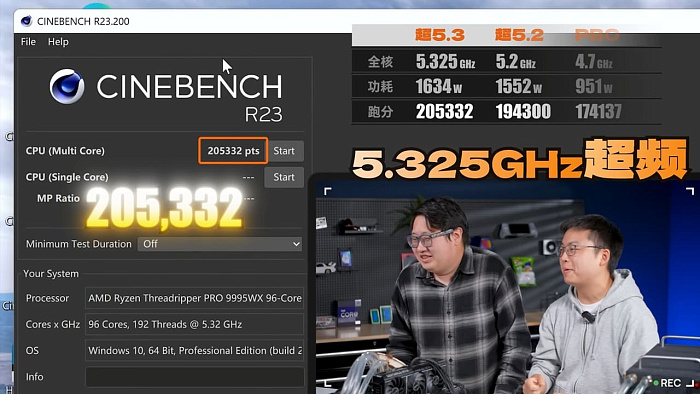This screenshot has width=700, height=394.
Task: Click the 205332 pts Multi Core score
Action: [233, 151]
